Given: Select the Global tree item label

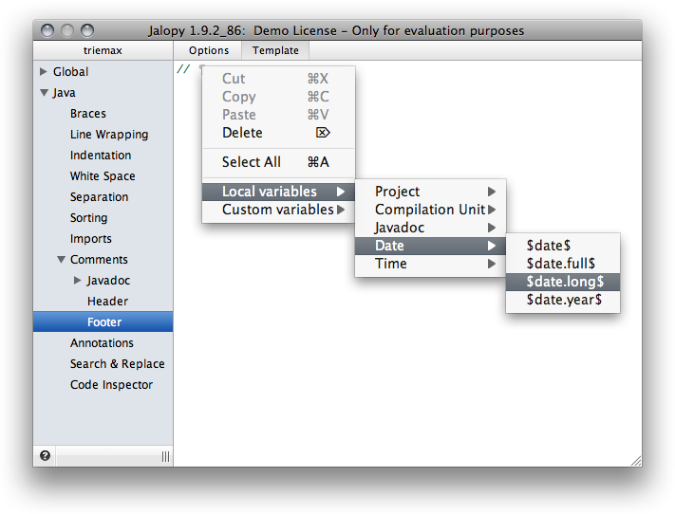Looking at the screenshot, I should [x=71, y=72].
